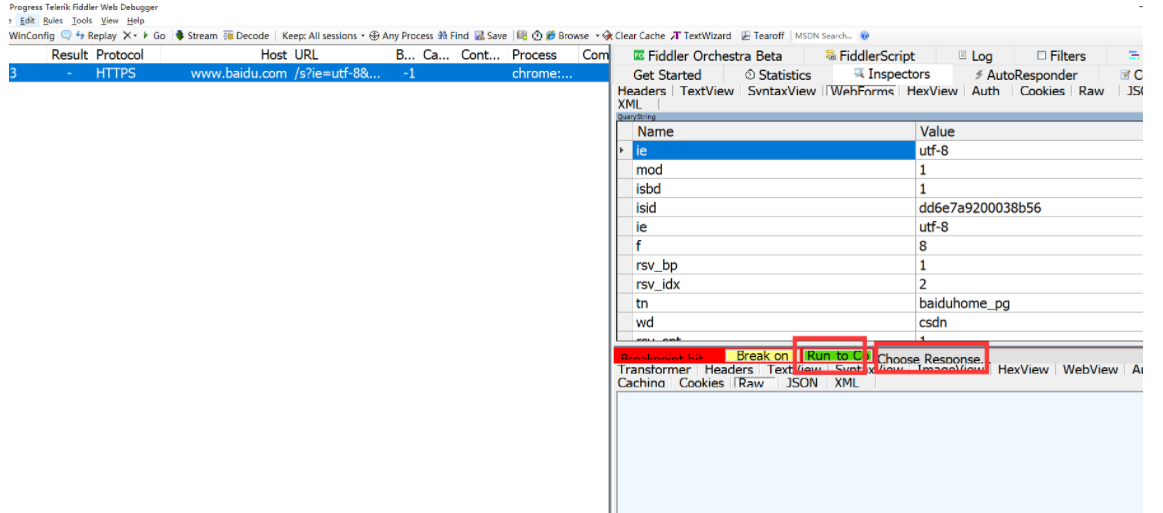The height and width of the screenshot is (513, 1163).
Task: Select the request WebForms inspector tab
Action: tap(861, 91)
